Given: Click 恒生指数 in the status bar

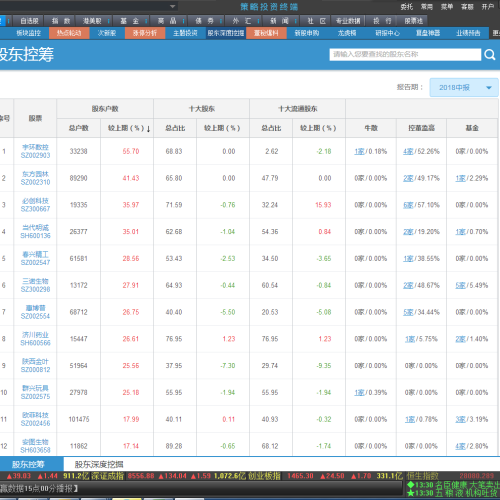Looking at the screenshot, I should (x=422, y=476).
